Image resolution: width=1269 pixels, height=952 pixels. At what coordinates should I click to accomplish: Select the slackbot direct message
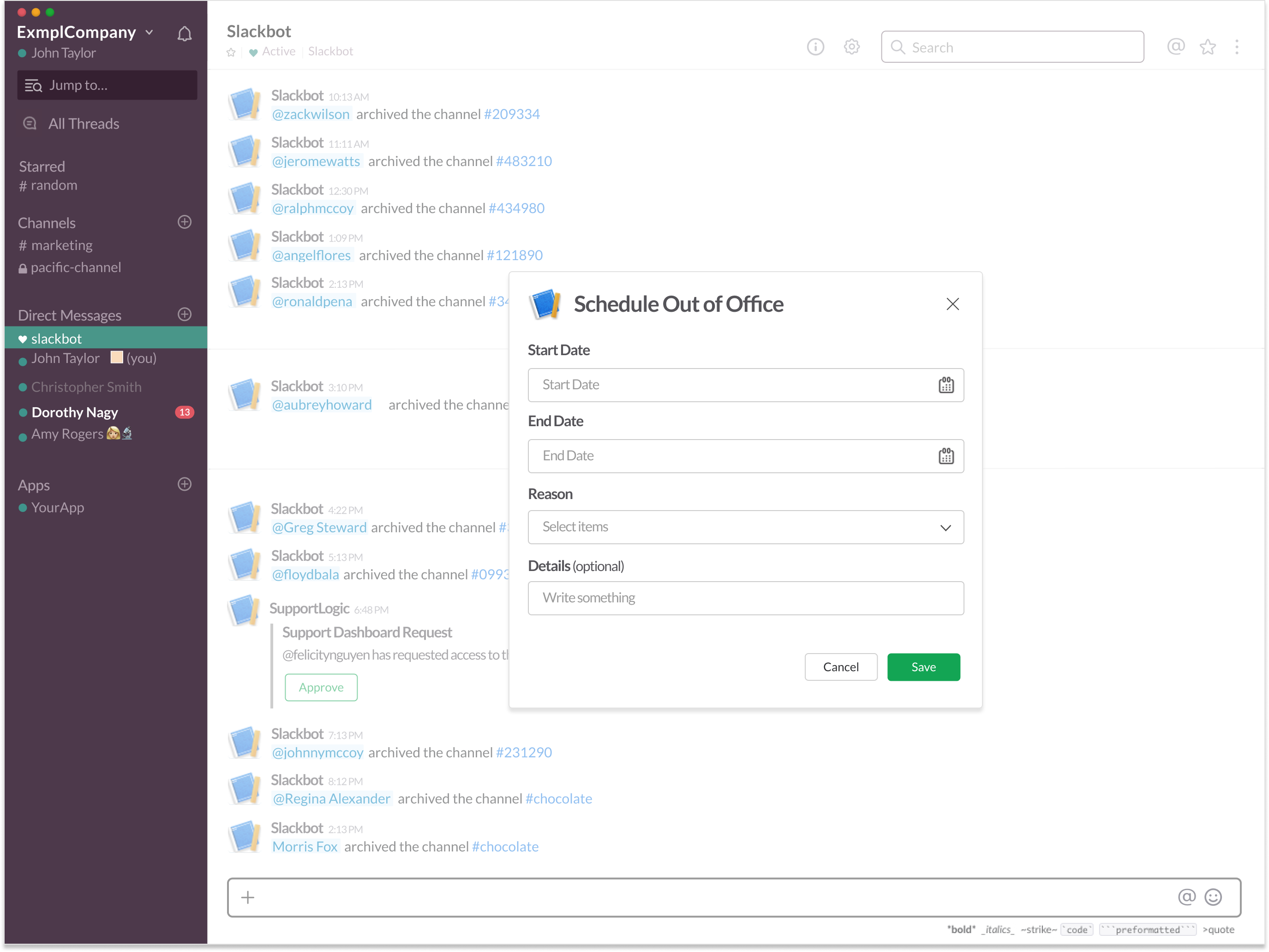[106, 339]
